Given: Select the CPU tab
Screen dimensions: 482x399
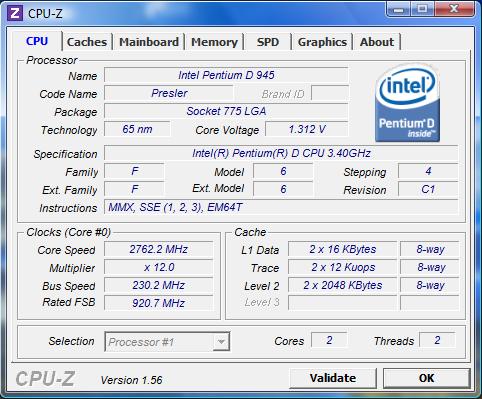Looking at the screenshot, I should (37, 41).
